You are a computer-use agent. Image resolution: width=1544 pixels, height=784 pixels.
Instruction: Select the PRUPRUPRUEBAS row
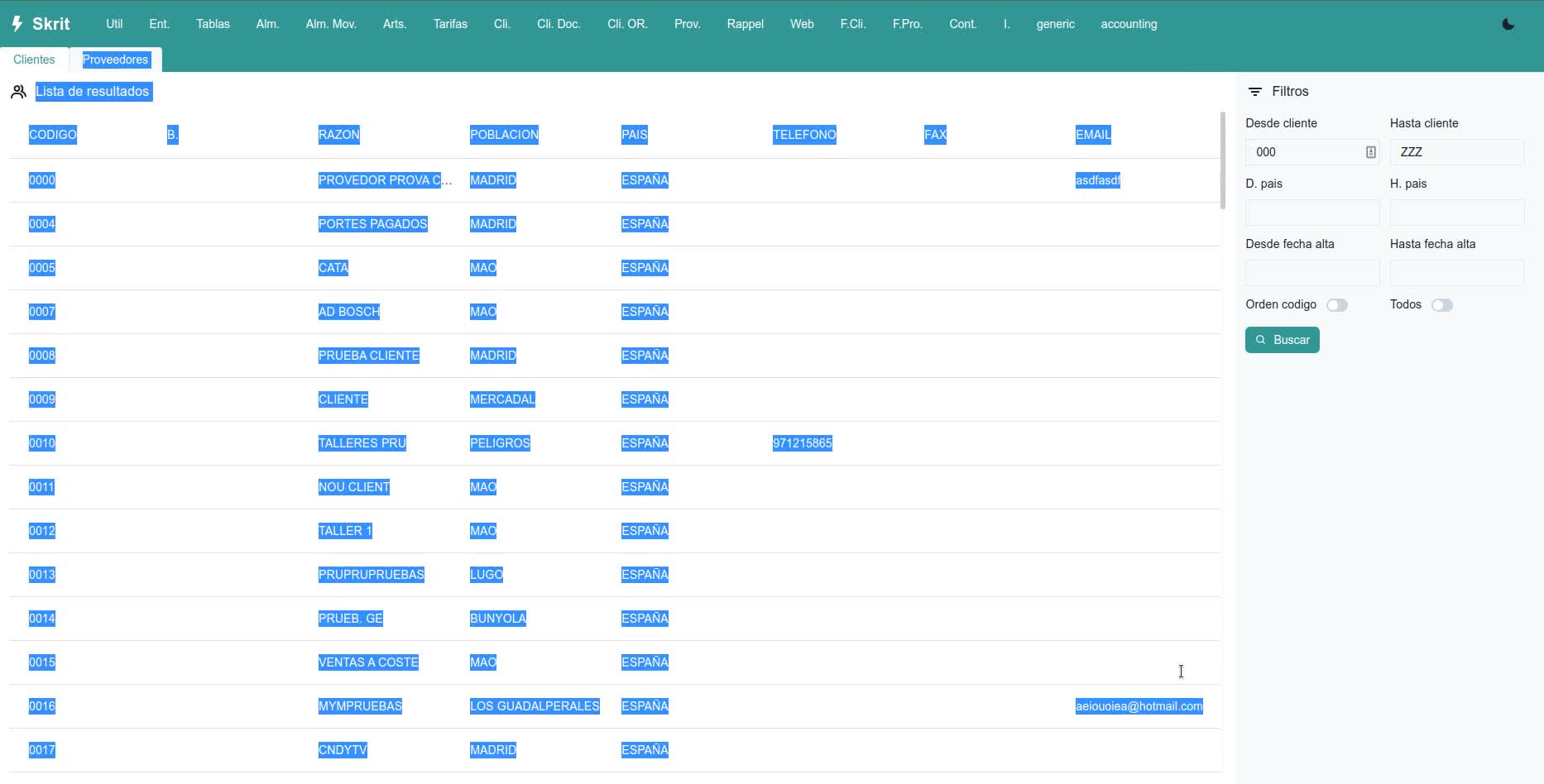point(615,575)
